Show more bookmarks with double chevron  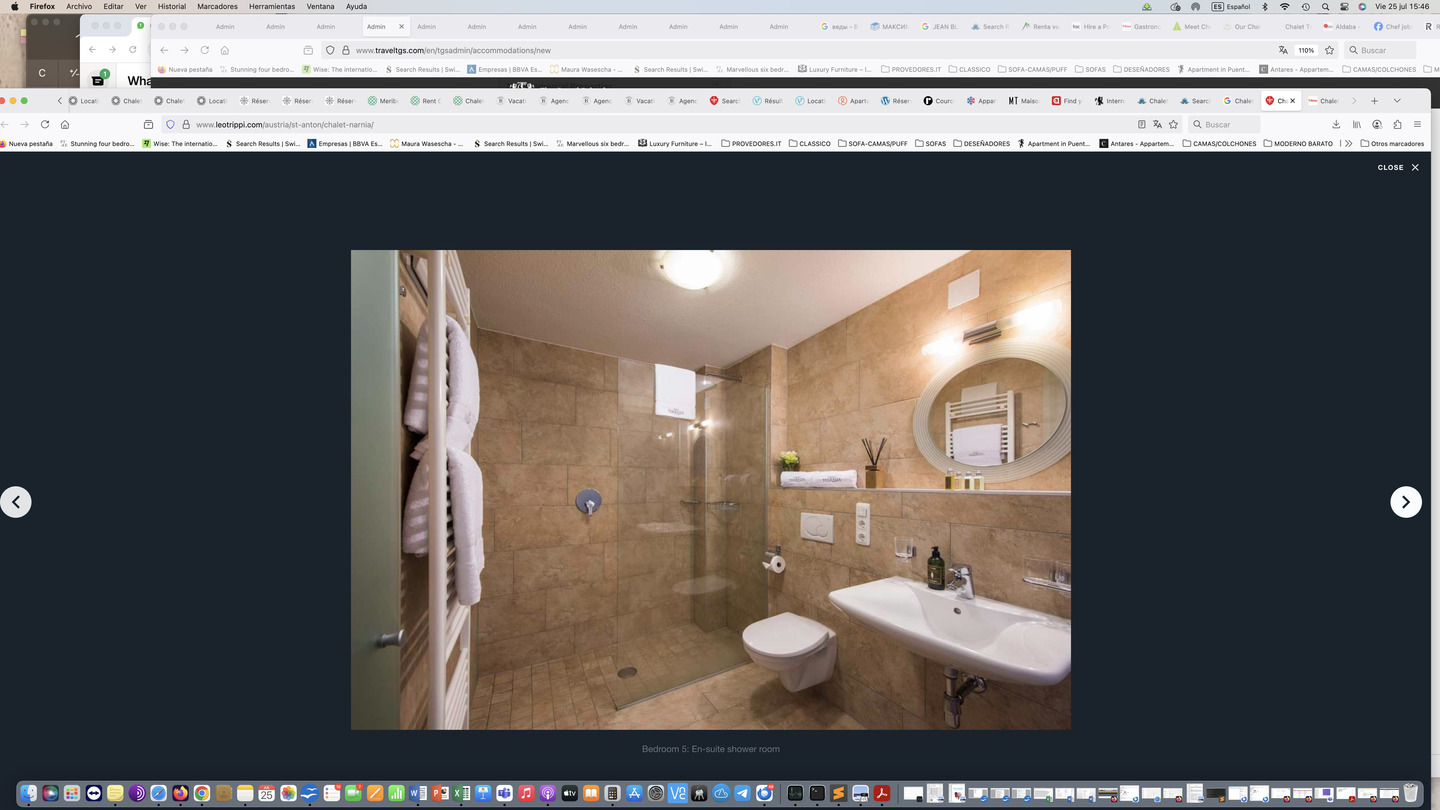[1348, 143]
